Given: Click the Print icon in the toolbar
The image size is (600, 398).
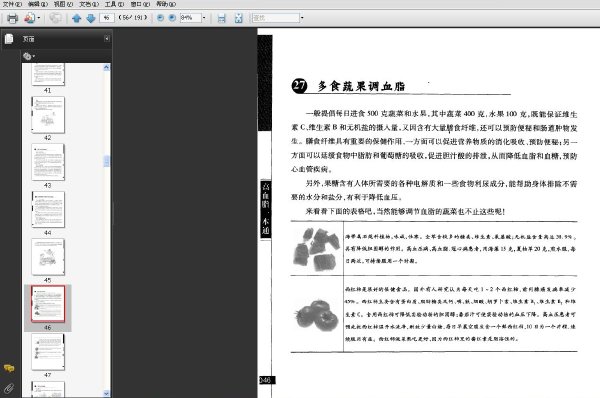Looking at the screenshot, I should tap(13, 18).
